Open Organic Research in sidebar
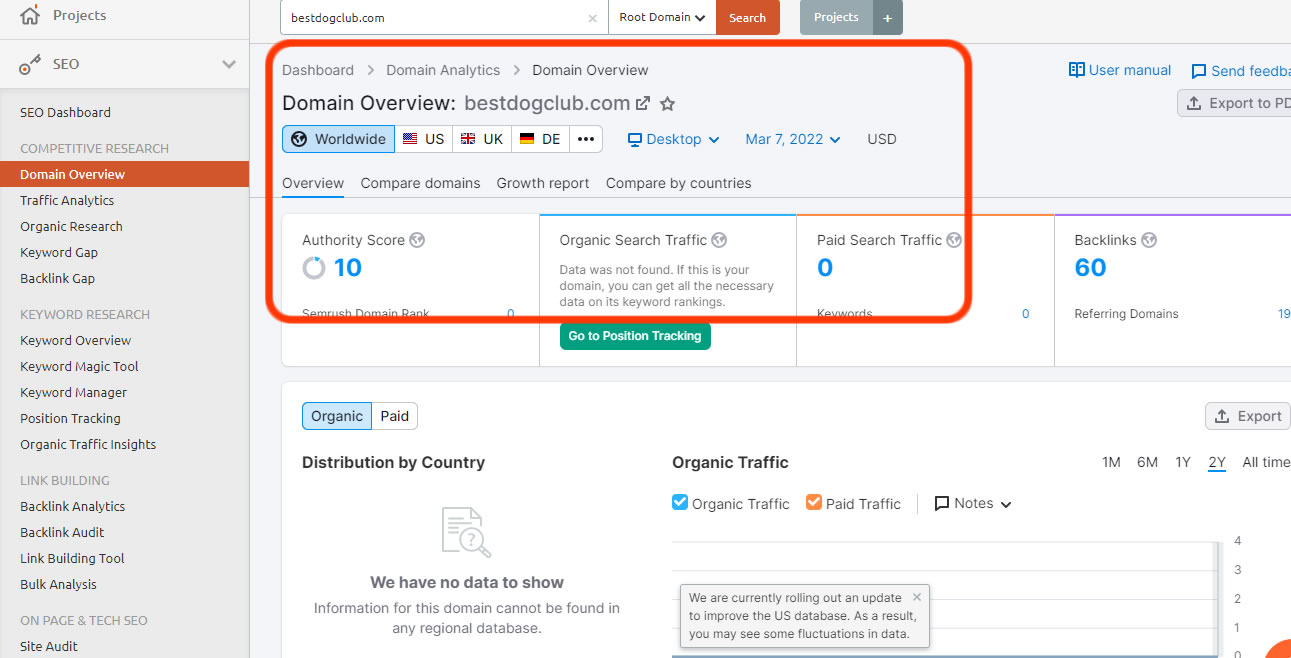The image size is (1291, 658). pyautogui.click(x=71, y=227)
